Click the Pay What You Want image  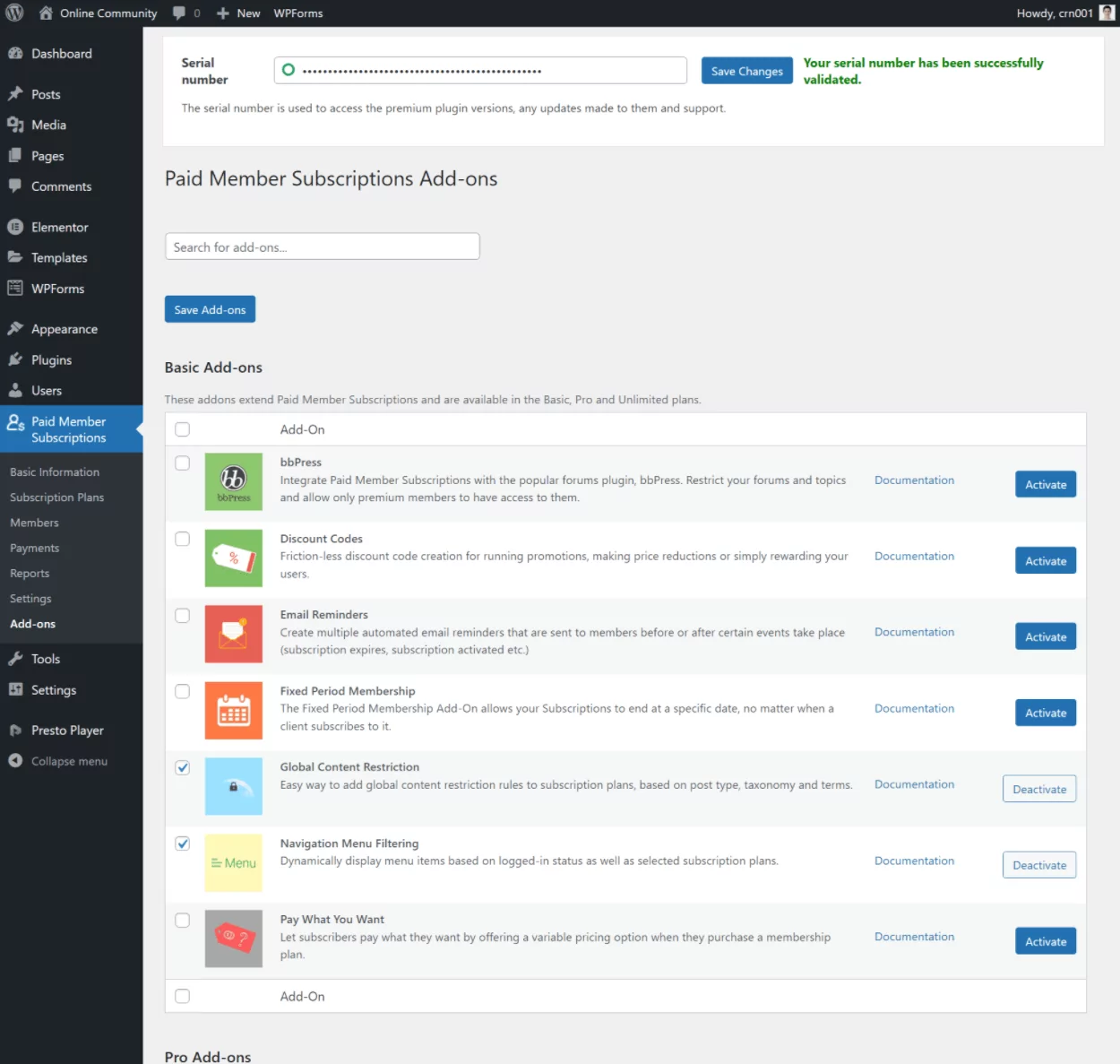(x=233, y=939)
